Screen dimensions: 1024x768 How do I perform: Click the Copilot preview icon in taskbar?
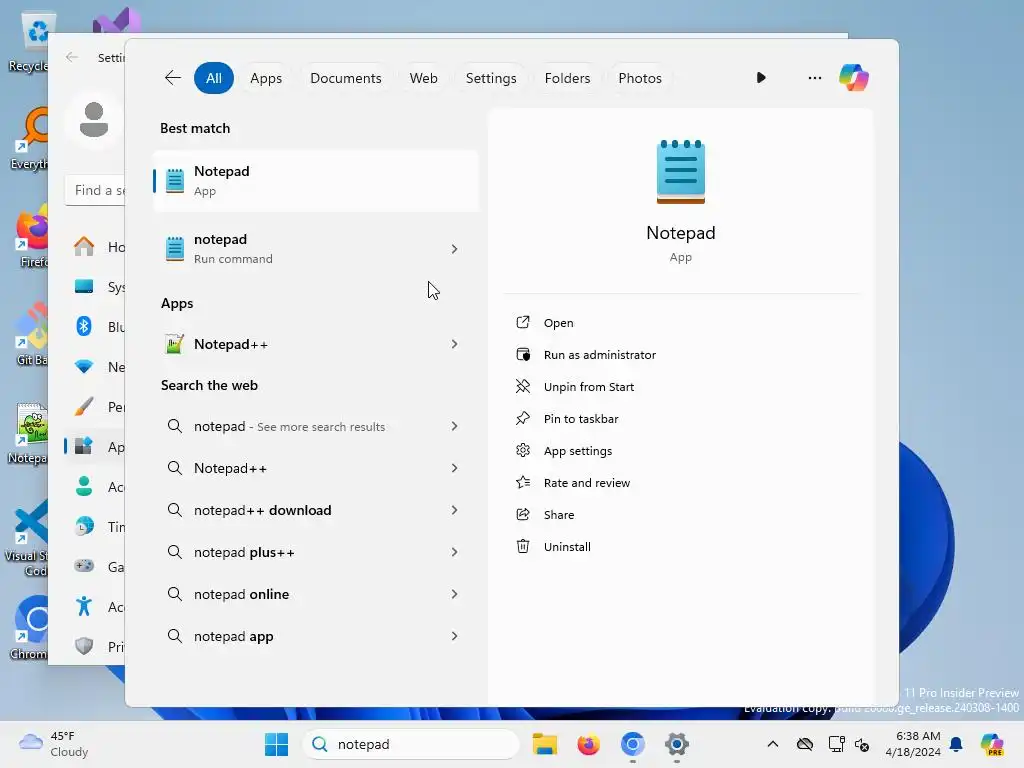(992, 744)
